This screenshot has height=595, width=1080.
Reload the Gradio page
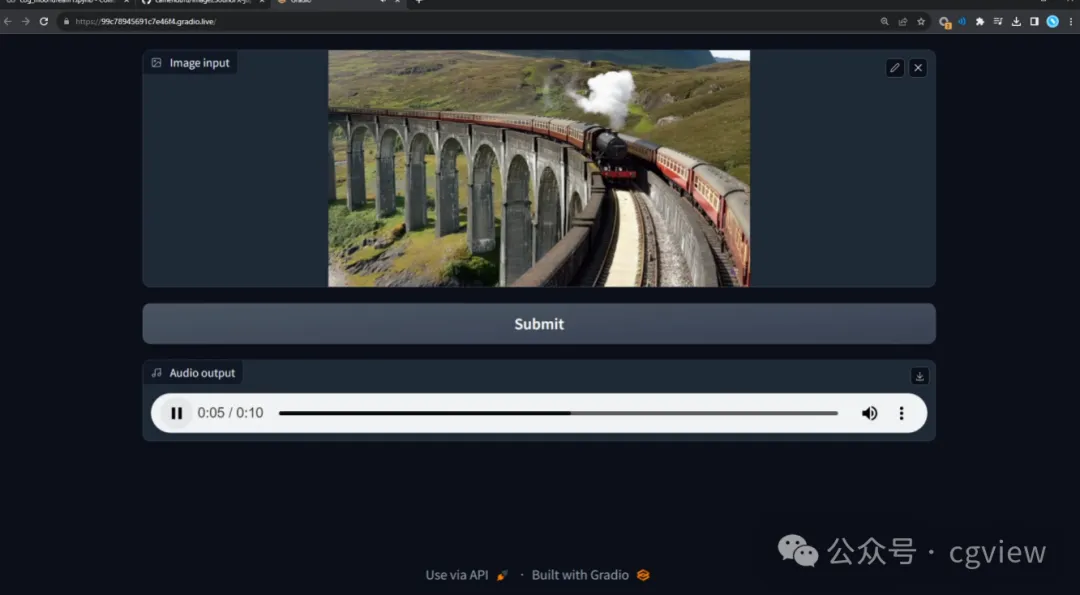43,21
